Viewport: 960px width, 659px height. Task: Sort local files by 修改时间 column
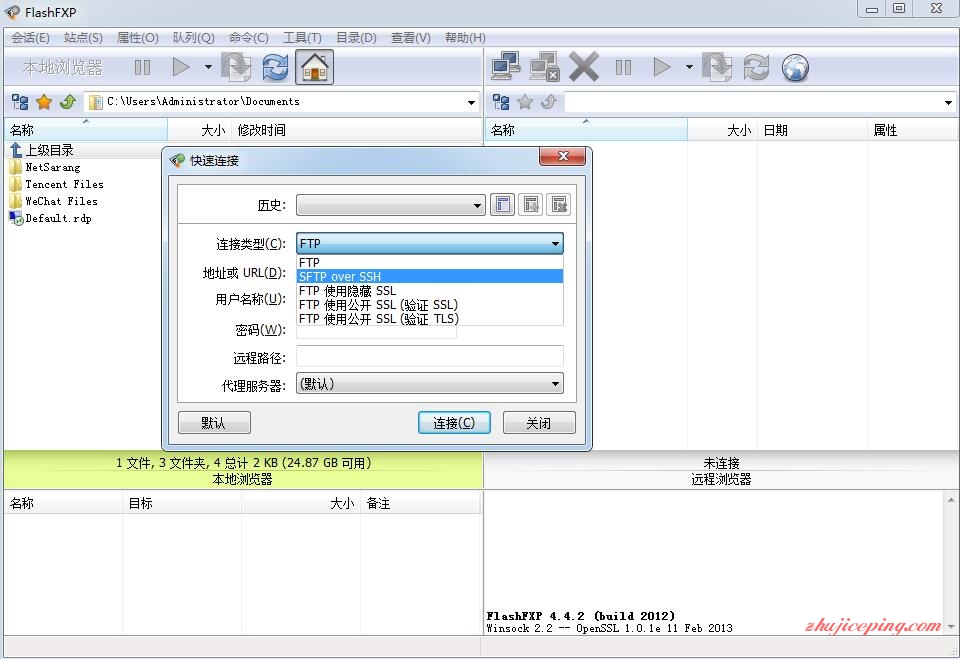(x=357, y=130)
